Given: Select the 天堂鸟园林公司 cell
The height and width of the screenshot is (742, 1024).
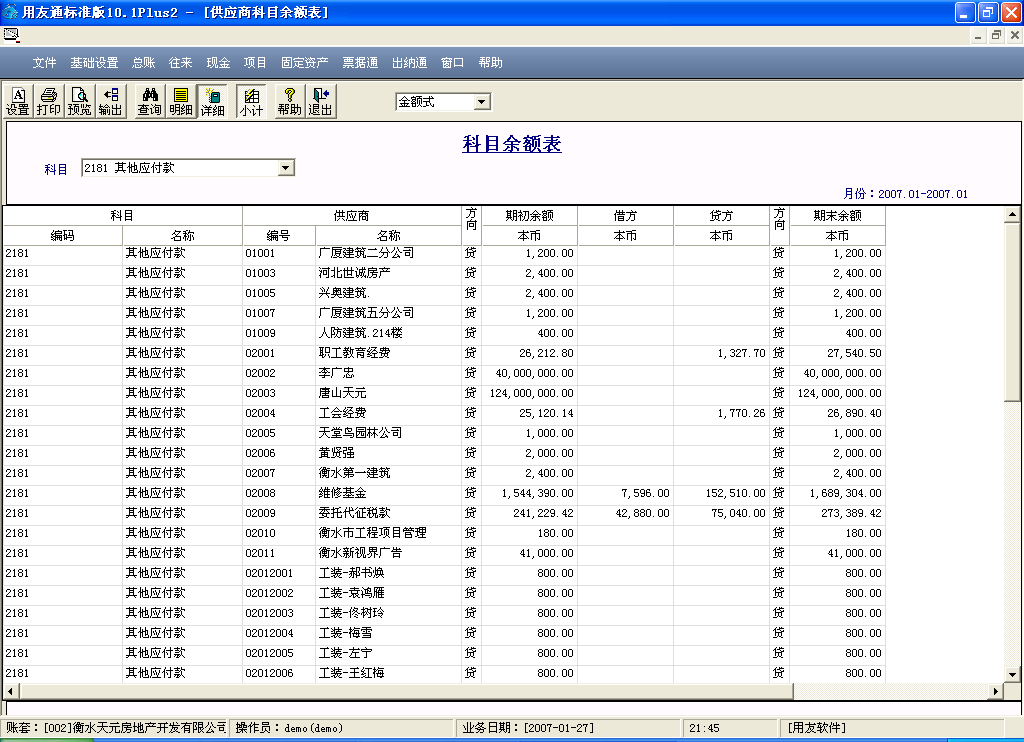Looking at the screenshot, I should tap(388, 433).
